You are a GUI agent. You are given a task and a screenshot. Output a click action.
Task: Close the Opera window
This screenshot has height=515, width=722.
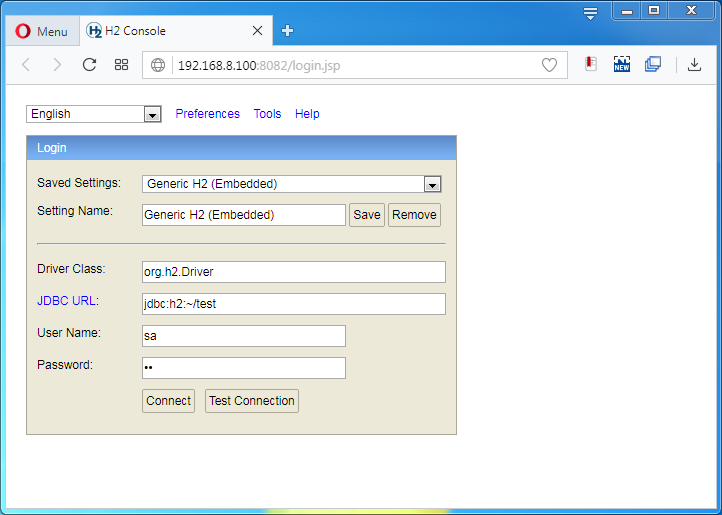[x=691, y=11]
